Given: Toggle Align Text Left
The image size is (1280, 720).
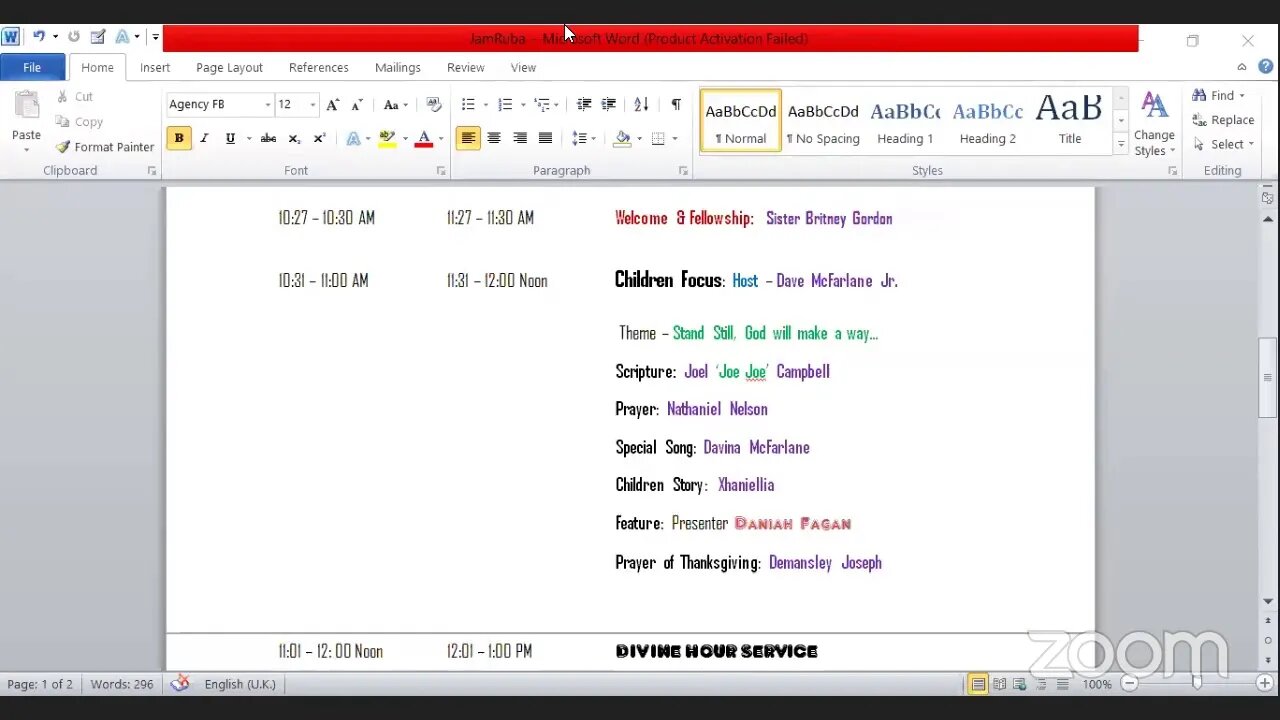Looking at the screenshot, I should (x=468, y=138).
